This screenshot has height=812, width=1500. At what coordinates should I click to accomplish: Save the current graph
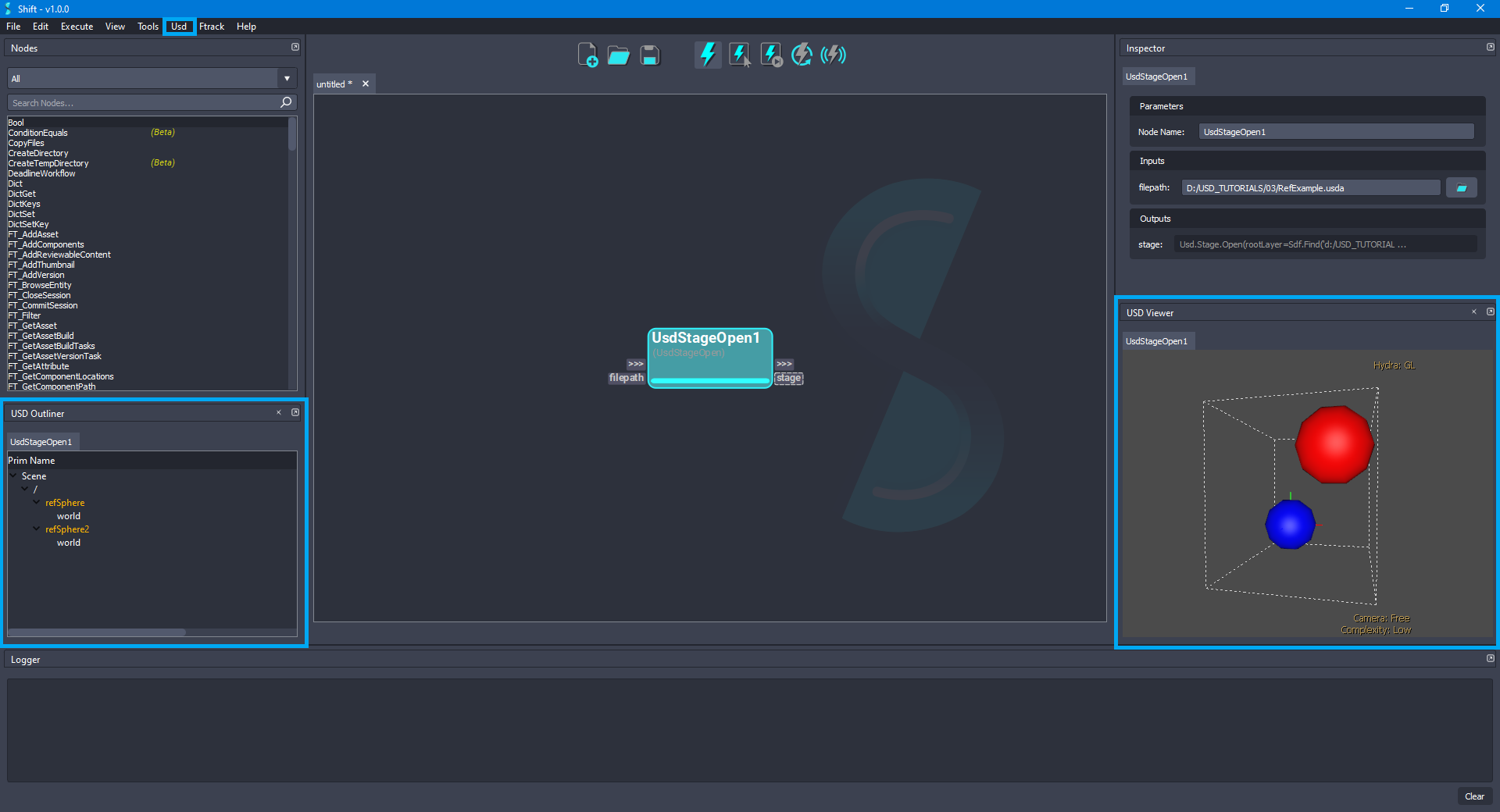[x=649, y=55]
